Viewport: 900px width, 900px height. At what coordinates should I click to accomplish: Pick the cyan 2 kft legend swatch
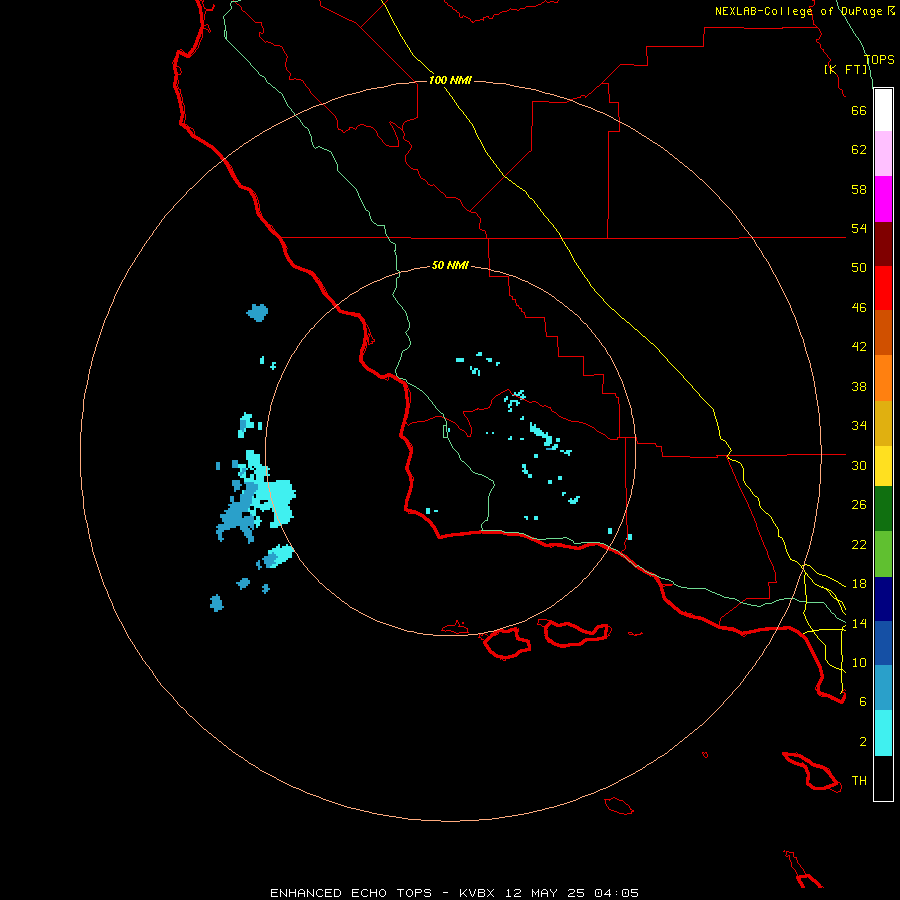pos(883,733)
